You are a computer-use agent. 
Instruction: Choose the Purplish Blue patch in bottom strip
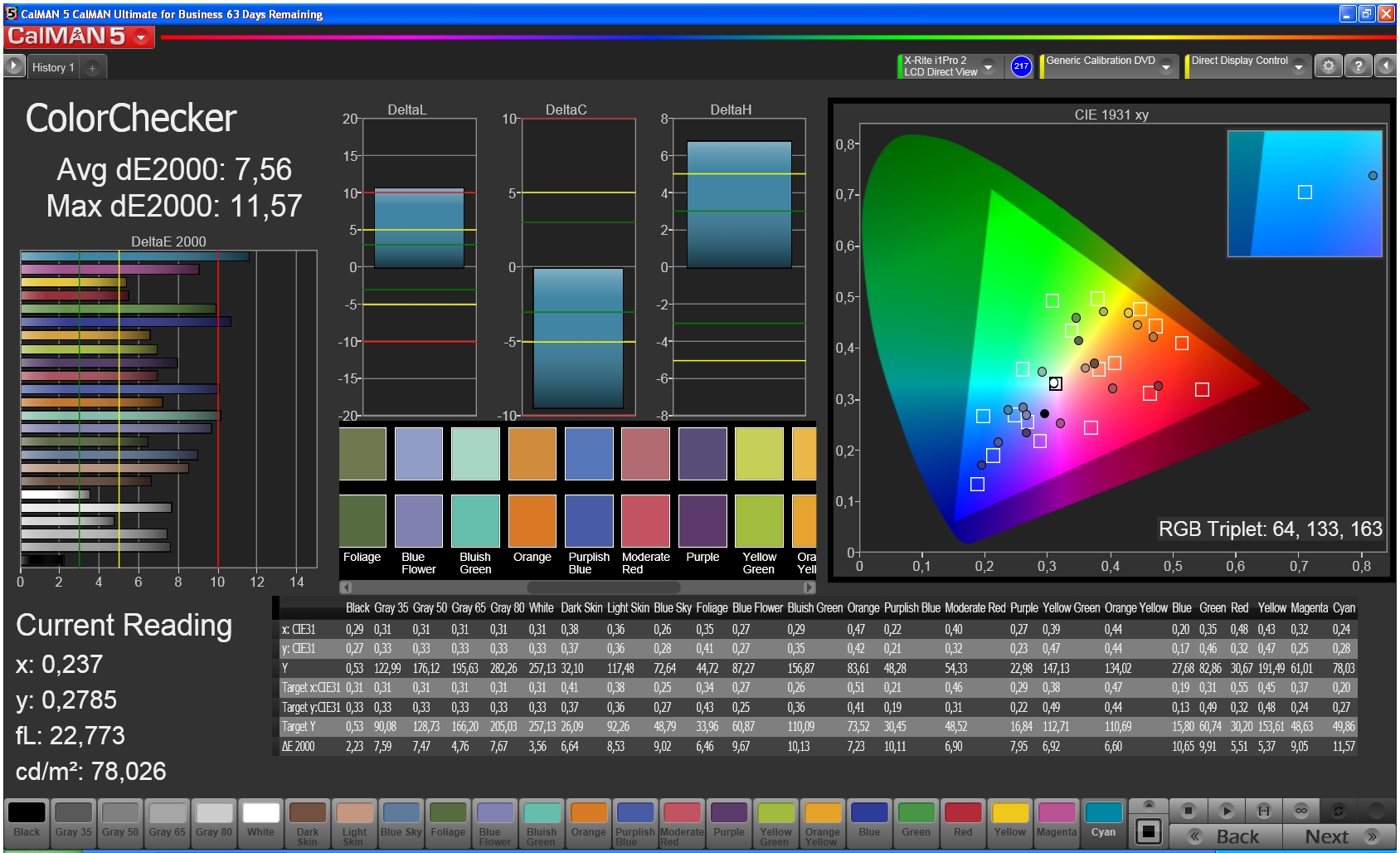(x=635, y=822)
